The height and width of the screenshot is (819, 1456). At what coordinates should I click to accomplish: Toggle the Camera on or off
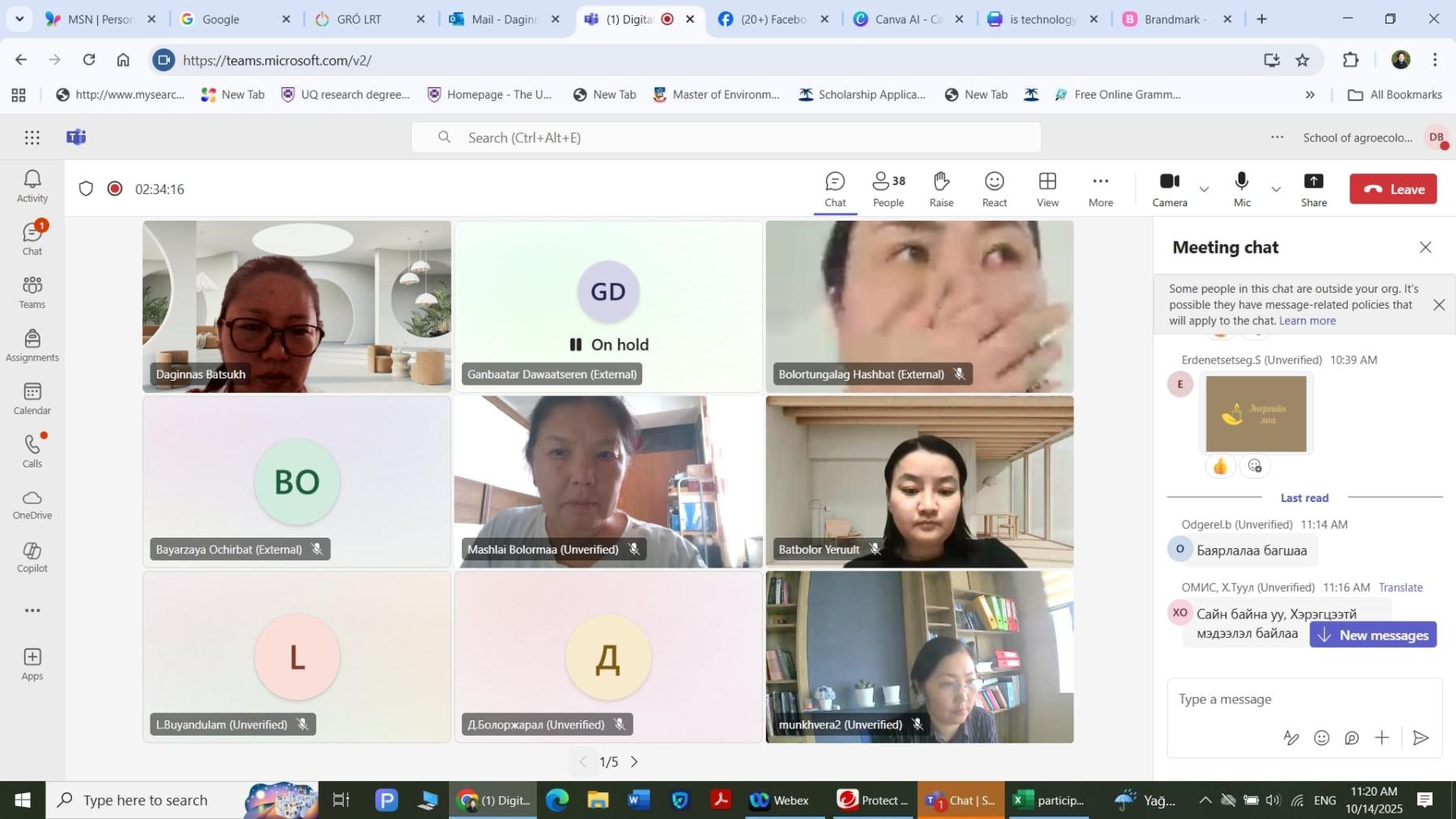click(x=1169, y=189)
